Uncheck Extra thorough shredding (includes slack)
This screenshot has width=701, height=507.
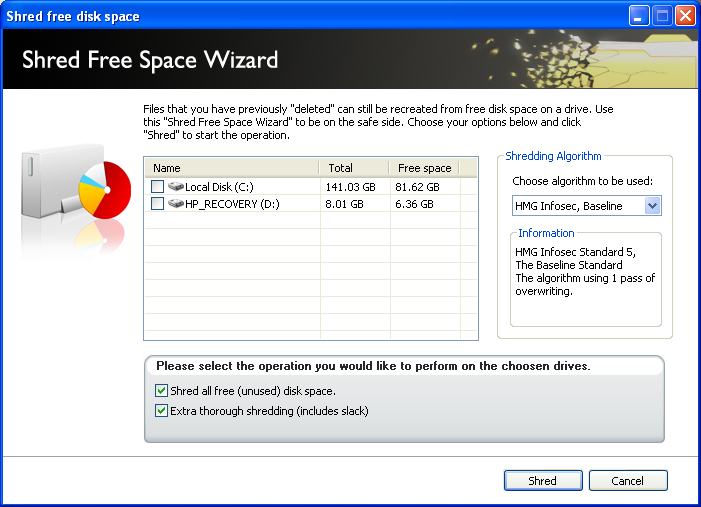(x=161, y=410)
